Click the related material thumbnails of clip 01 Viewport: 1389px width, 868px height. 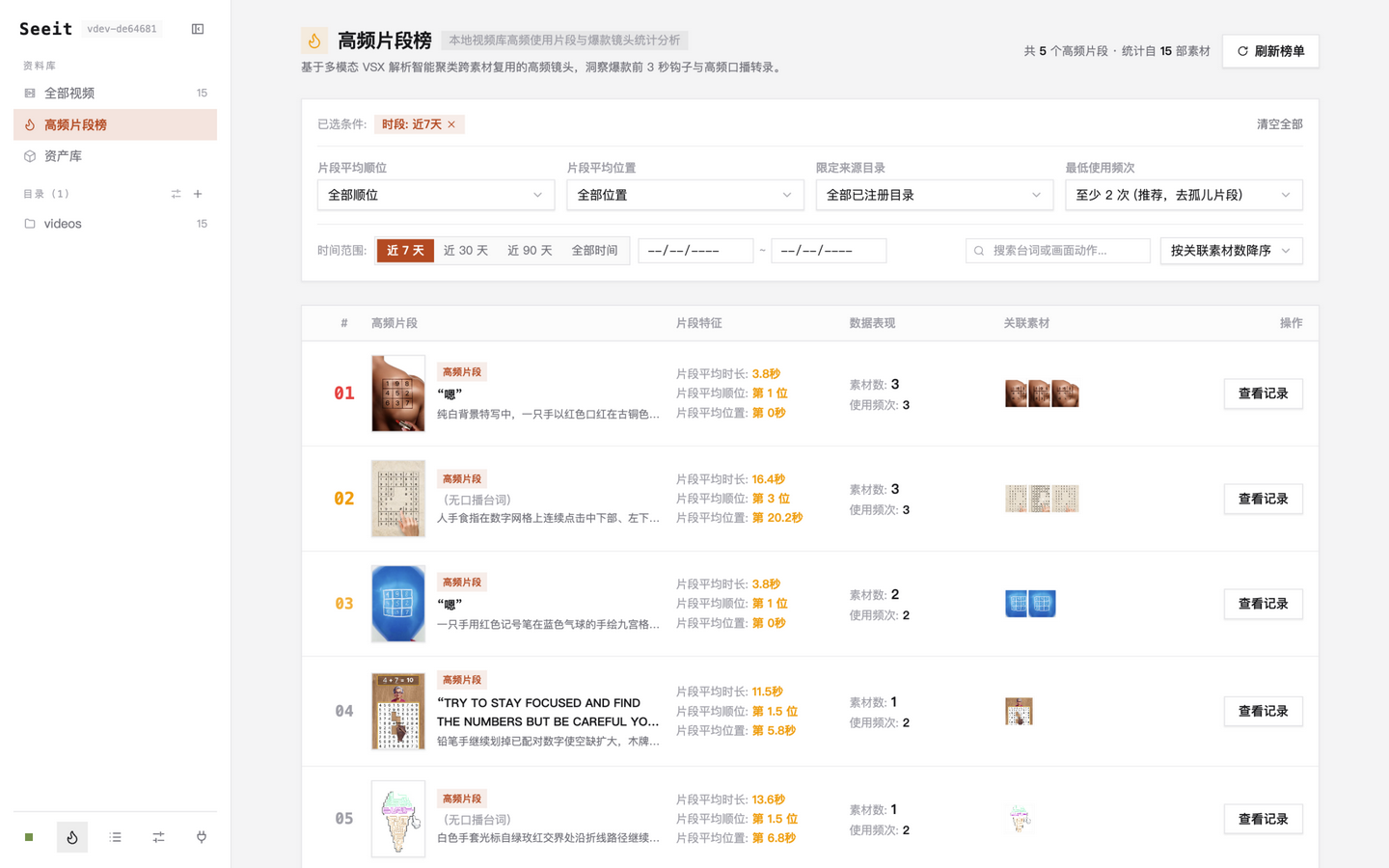click(x=1042, y=393)
